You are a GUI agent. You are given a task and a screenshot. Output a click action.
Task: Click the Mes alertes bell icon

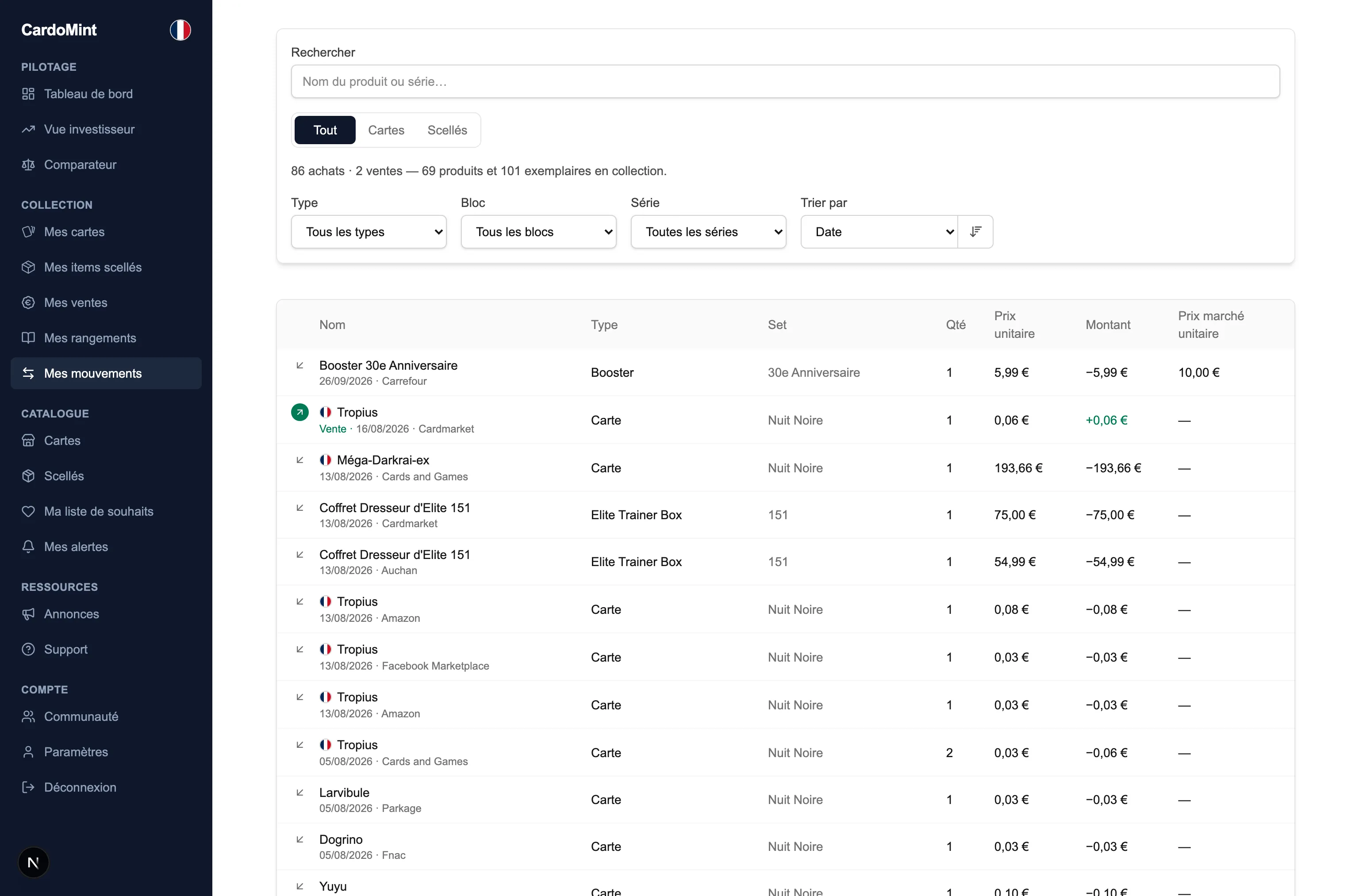tap(28, 547)
